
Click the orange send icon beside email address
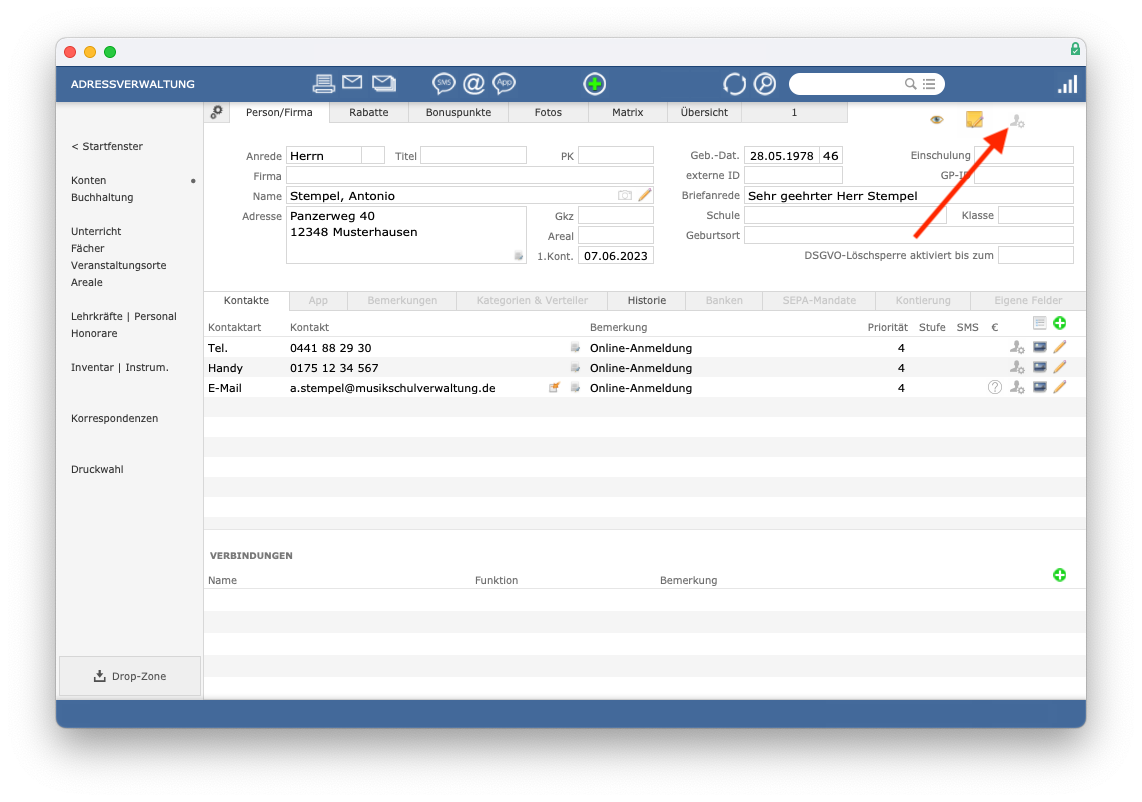554,388
